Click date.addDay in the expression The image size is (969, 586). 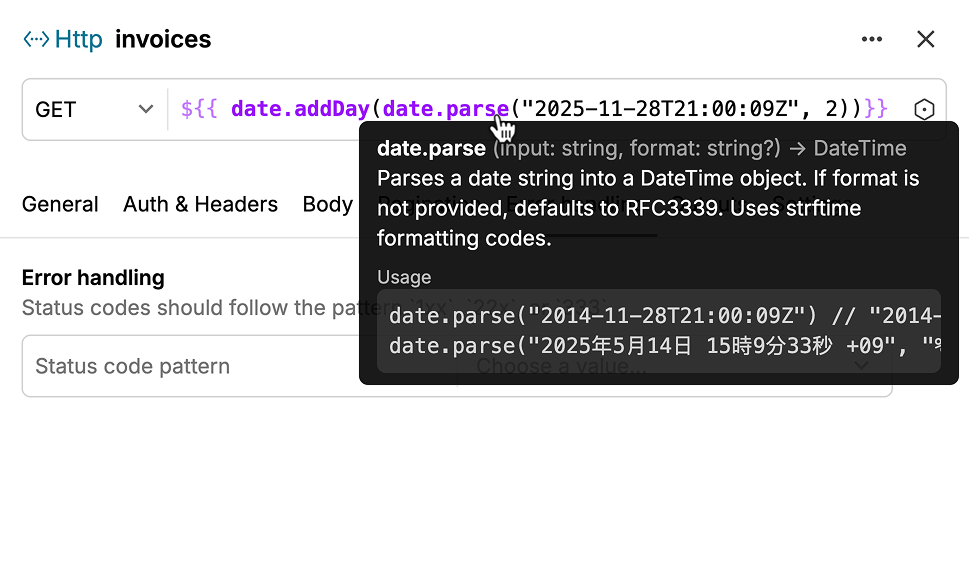300,109
